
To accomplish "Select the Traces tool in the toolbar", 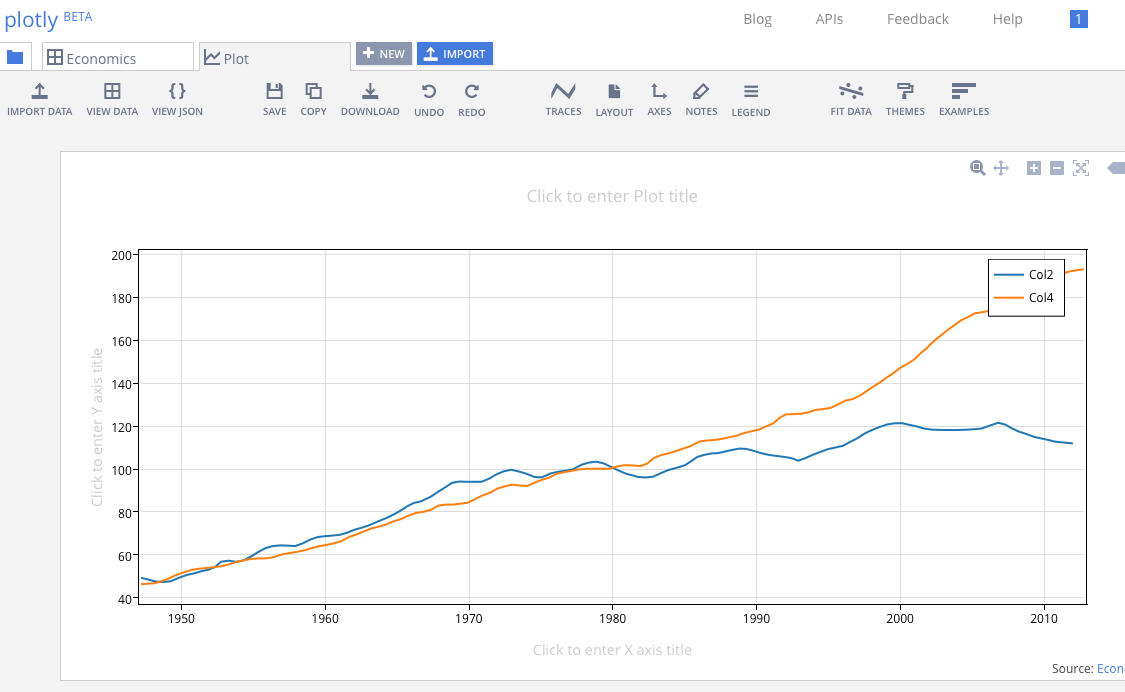I will 563,98.
